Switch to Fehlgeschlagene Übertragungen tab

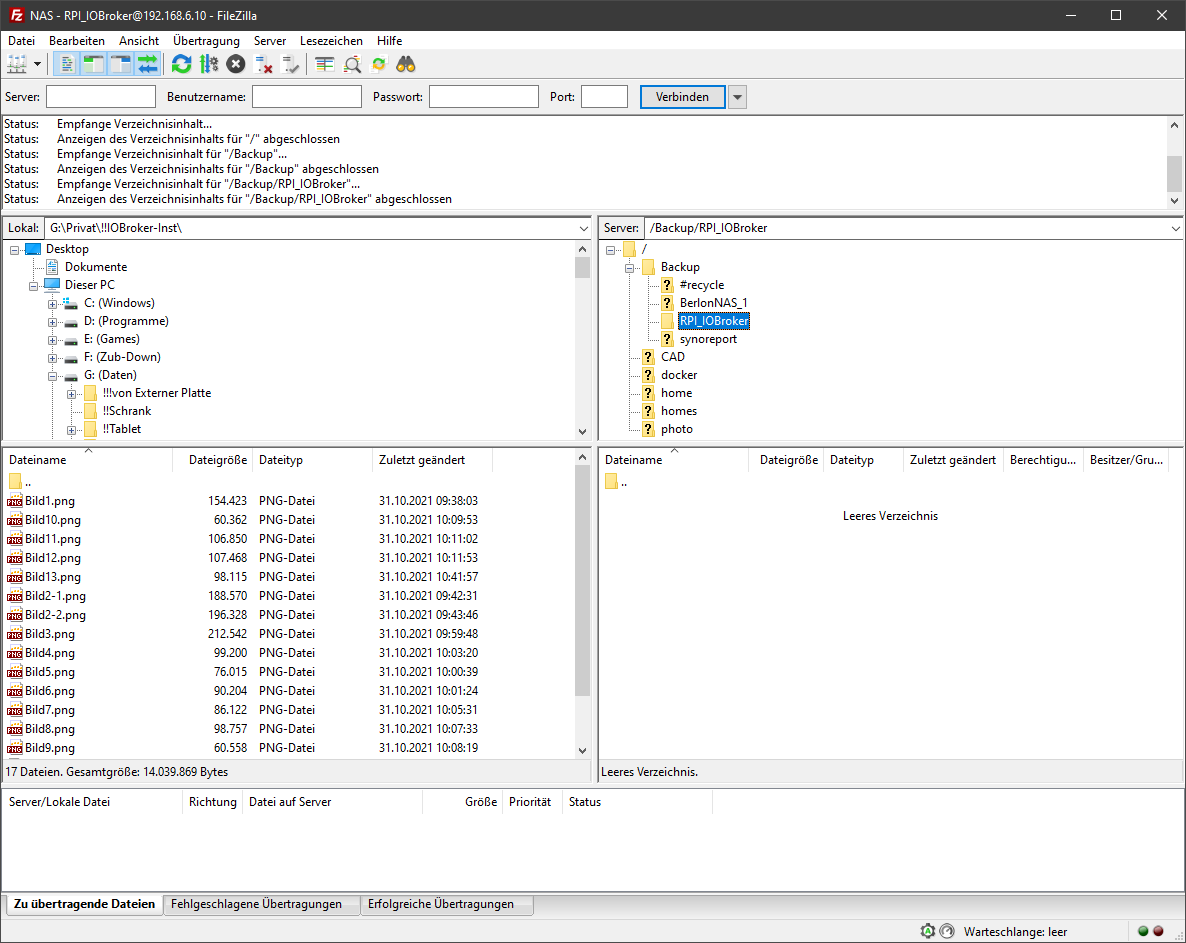(x=256, y=904)
